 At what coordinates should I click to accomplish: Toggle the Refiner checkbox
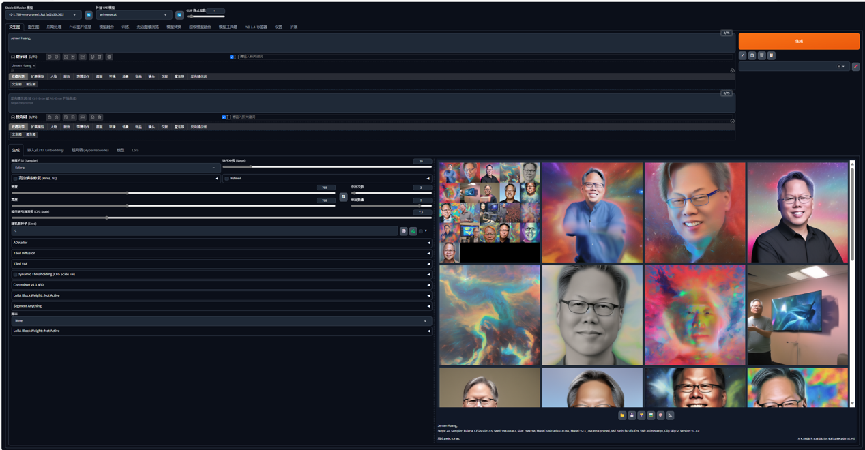pyautogui.click(x=226, y=178)
